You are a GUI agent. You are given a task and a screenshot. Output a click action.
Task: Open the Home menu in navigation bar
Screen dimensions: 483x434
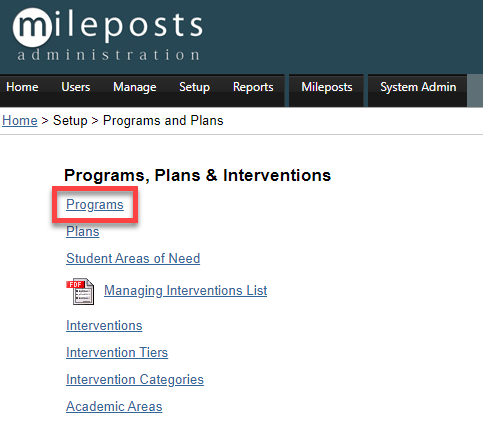pyautogui.click(x=22, y=87)
